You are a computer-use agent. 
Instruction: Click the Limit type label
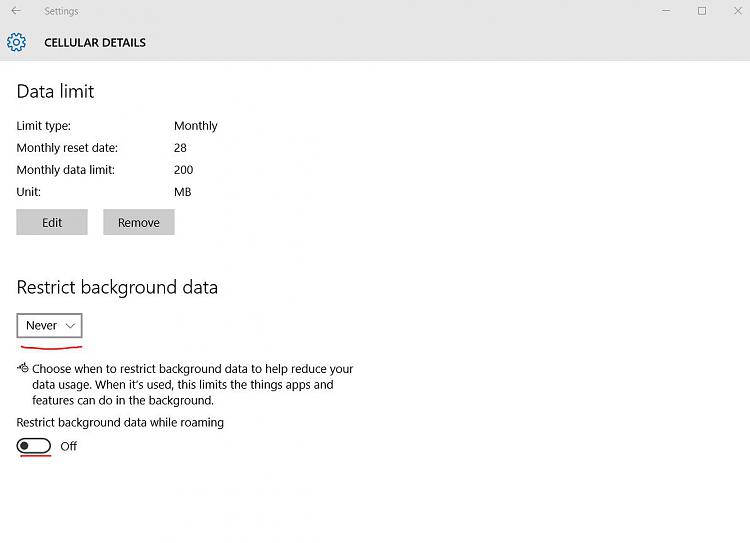[44, 126]
